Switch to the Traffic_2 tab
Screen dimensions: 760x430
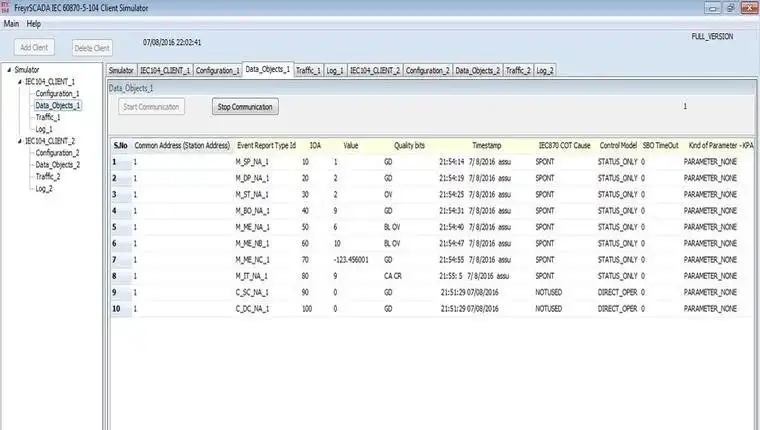(518, 71)
